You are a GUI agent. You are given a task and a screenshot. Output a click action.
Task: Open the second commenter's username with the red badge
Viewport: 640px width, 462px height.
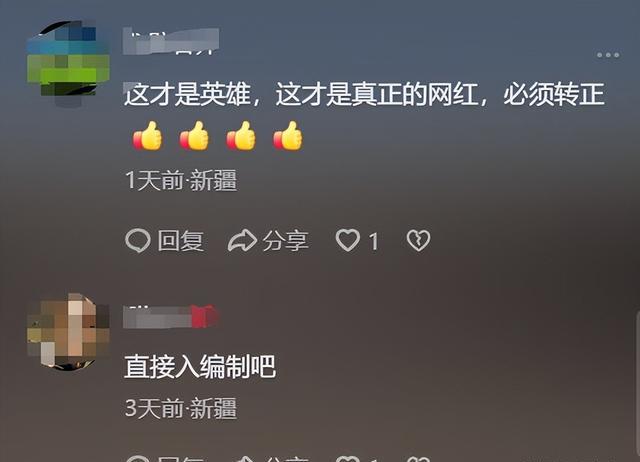tap(171, 316)
